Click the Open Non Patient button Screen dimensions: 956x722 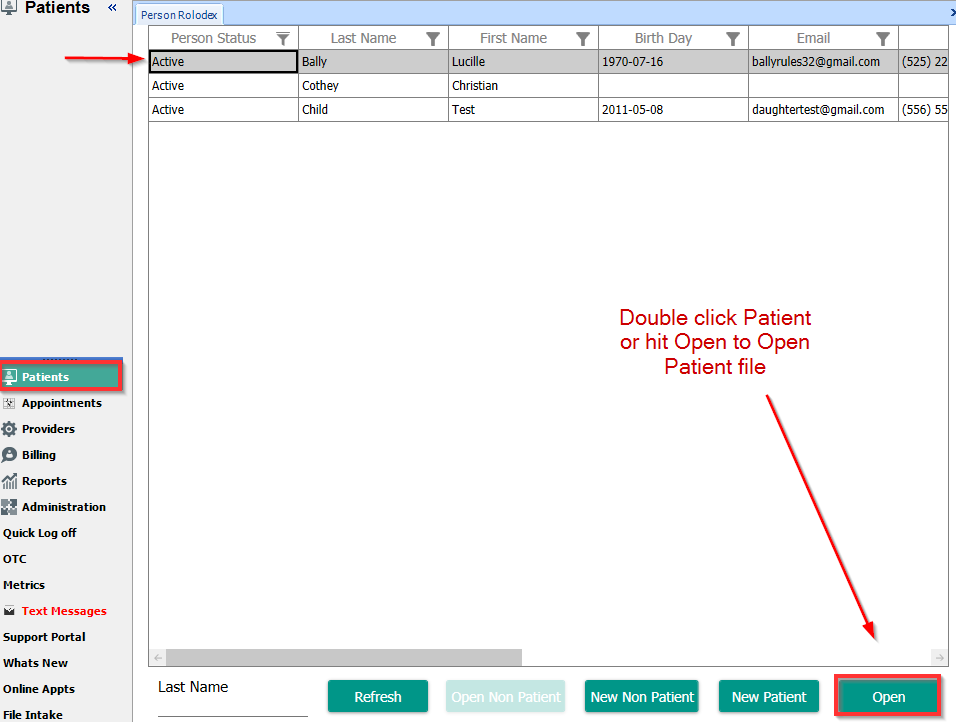pyautogui.click(x=505, y=696)
